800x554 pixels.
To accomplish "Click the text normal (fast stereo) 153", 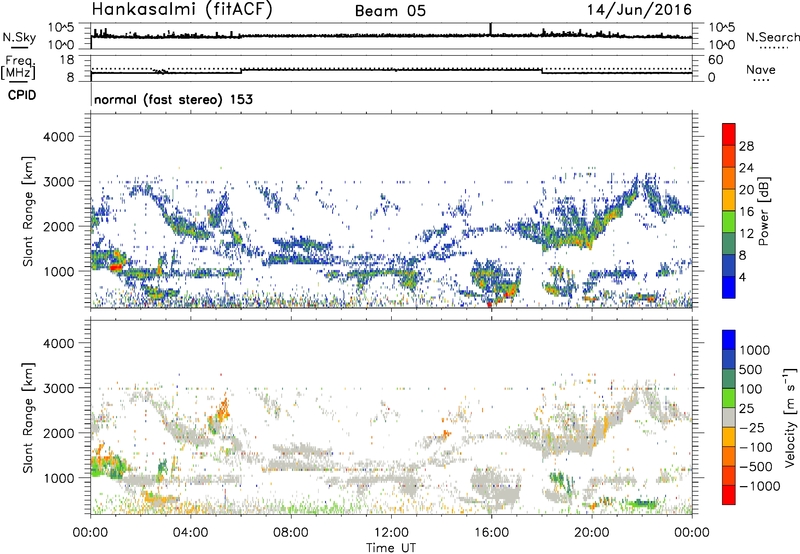I will [x=173, y=100].
